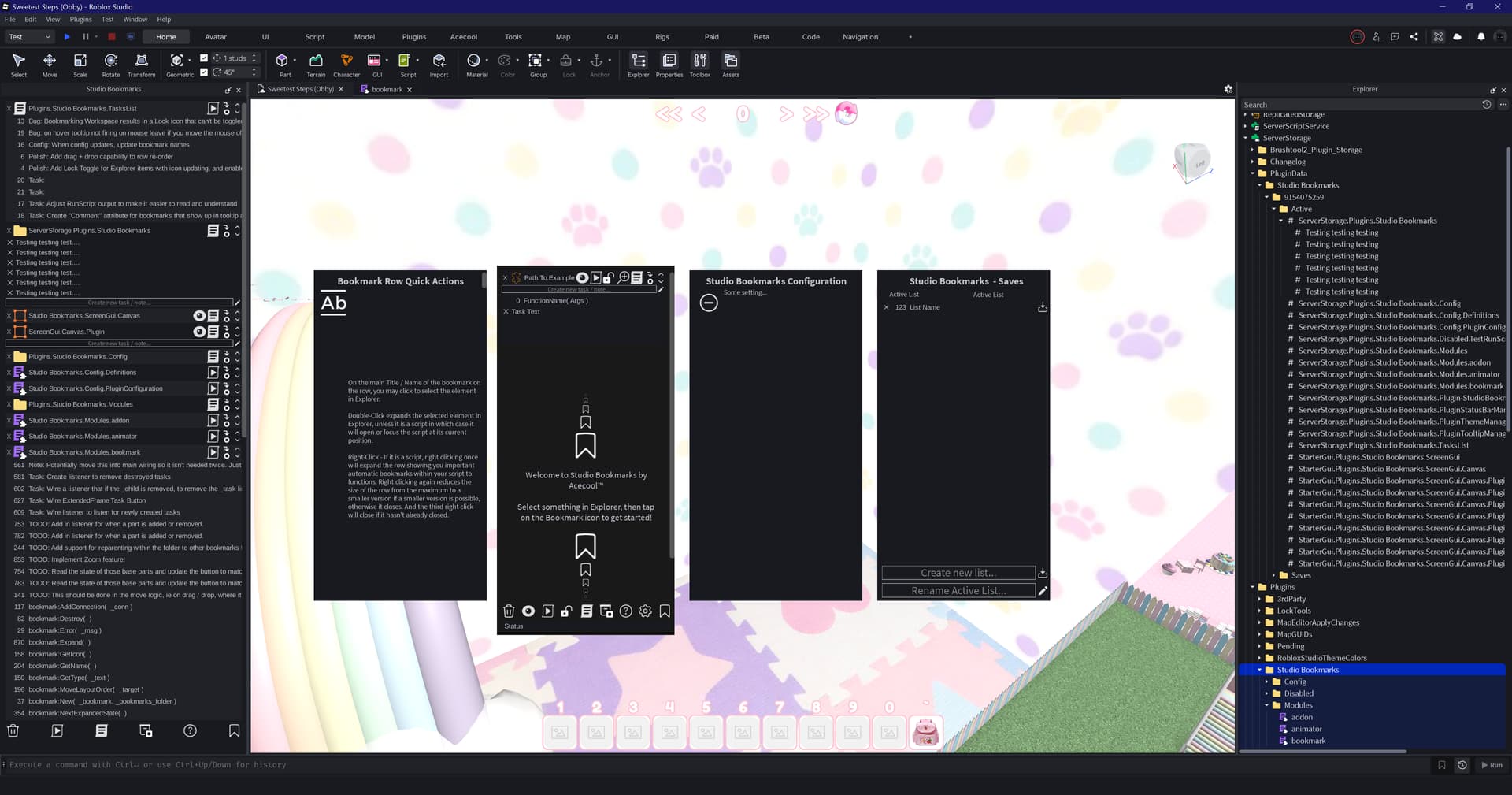The image size is (1512, 795).
Task: Expand the Config folder under Studio Bookmarks
Action: (x=1267, y=682)
